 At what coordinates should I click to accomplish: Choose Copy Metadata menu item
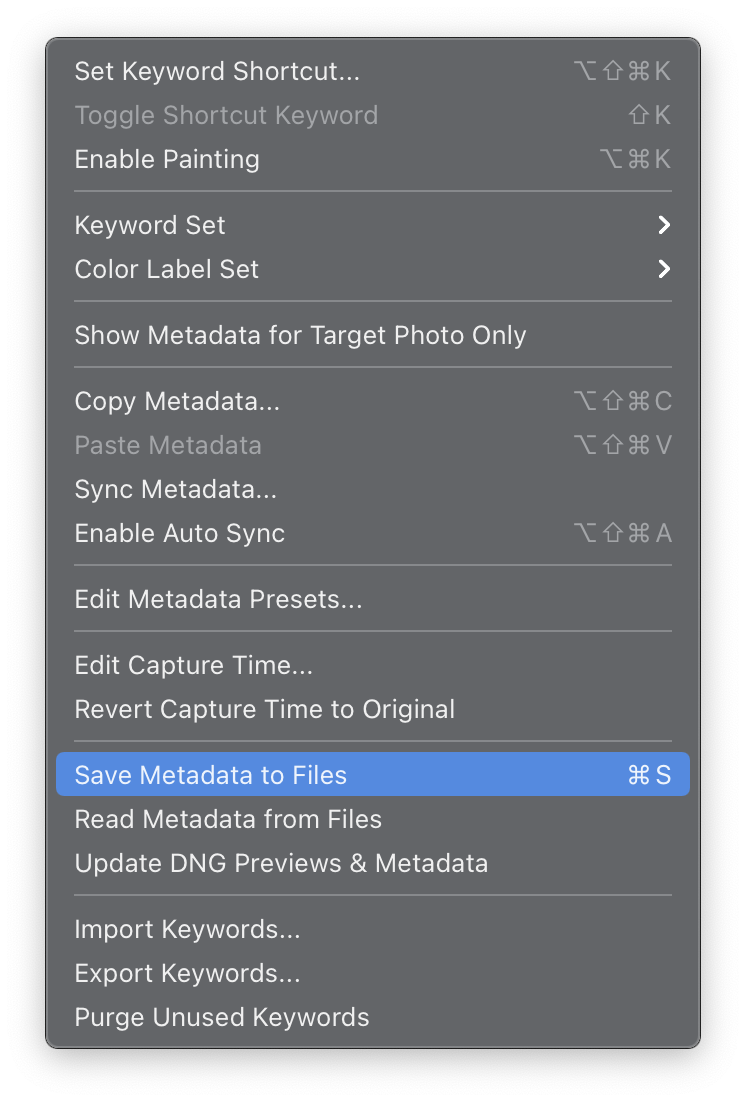coord(177,401)
